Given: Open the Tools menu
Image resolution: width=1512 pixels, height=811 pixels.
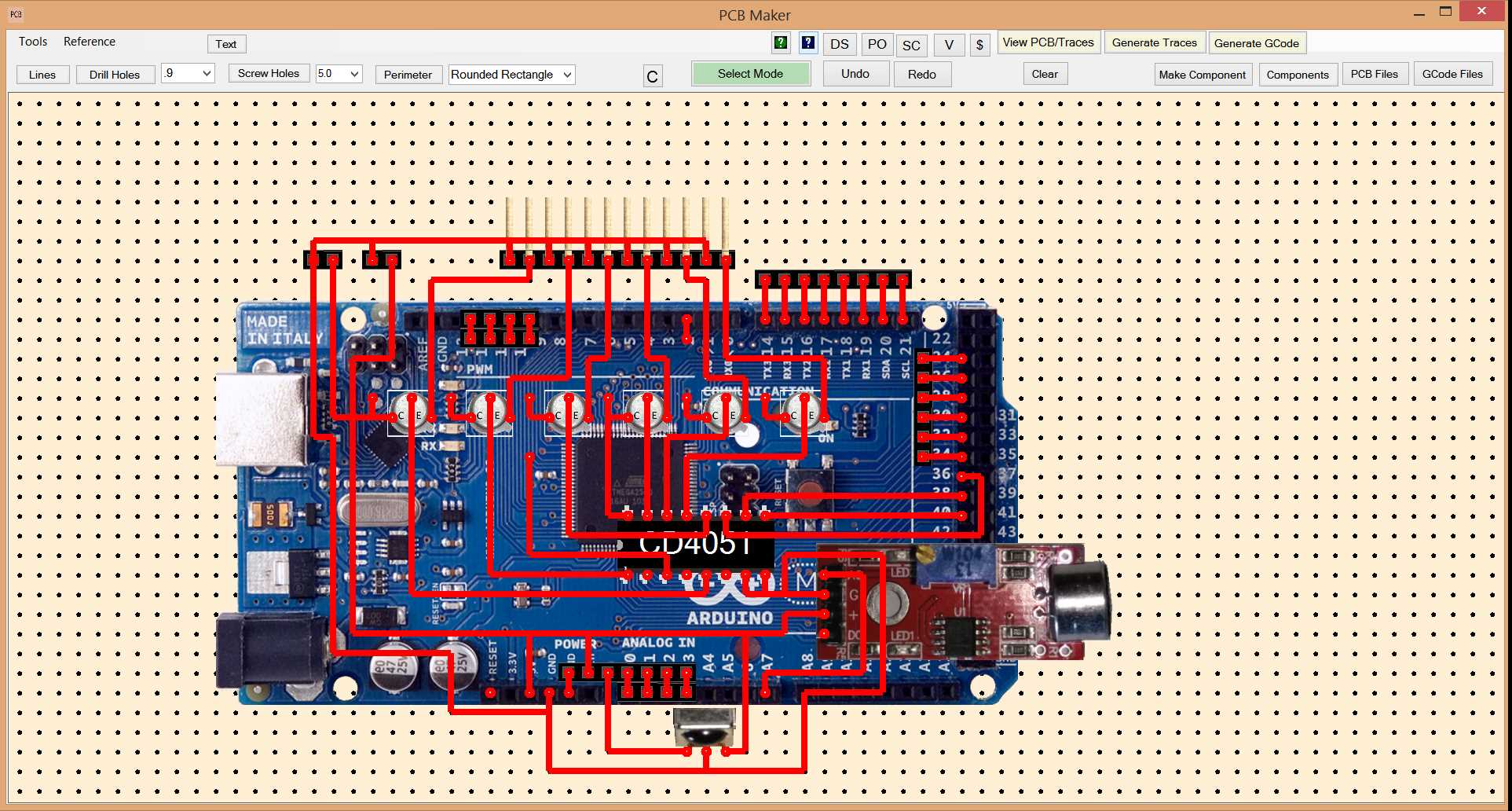Looking at the screenshot, I should [33, 42].
